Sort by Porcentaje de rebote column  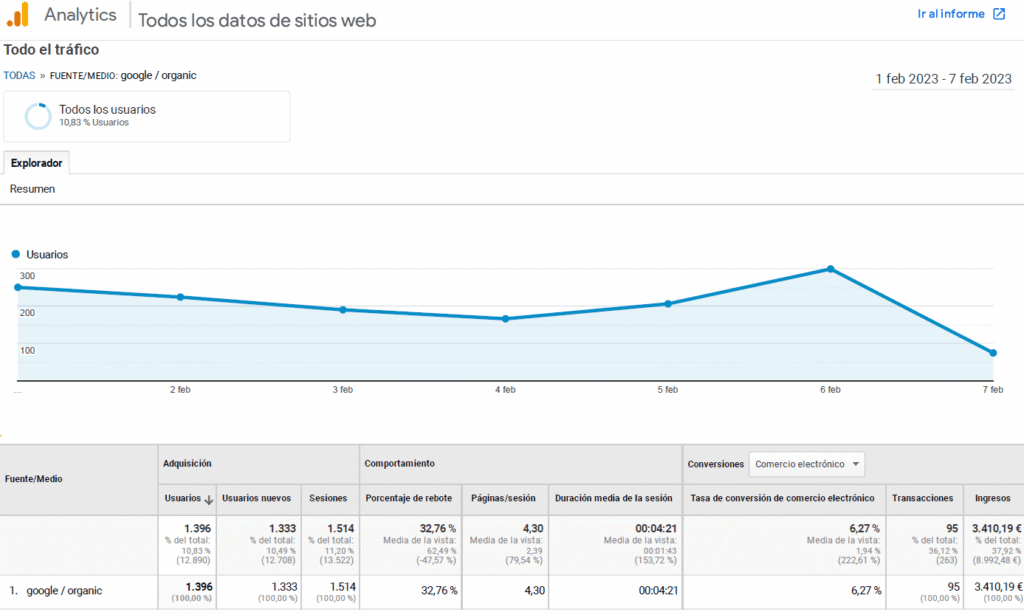tap(410, 498)
